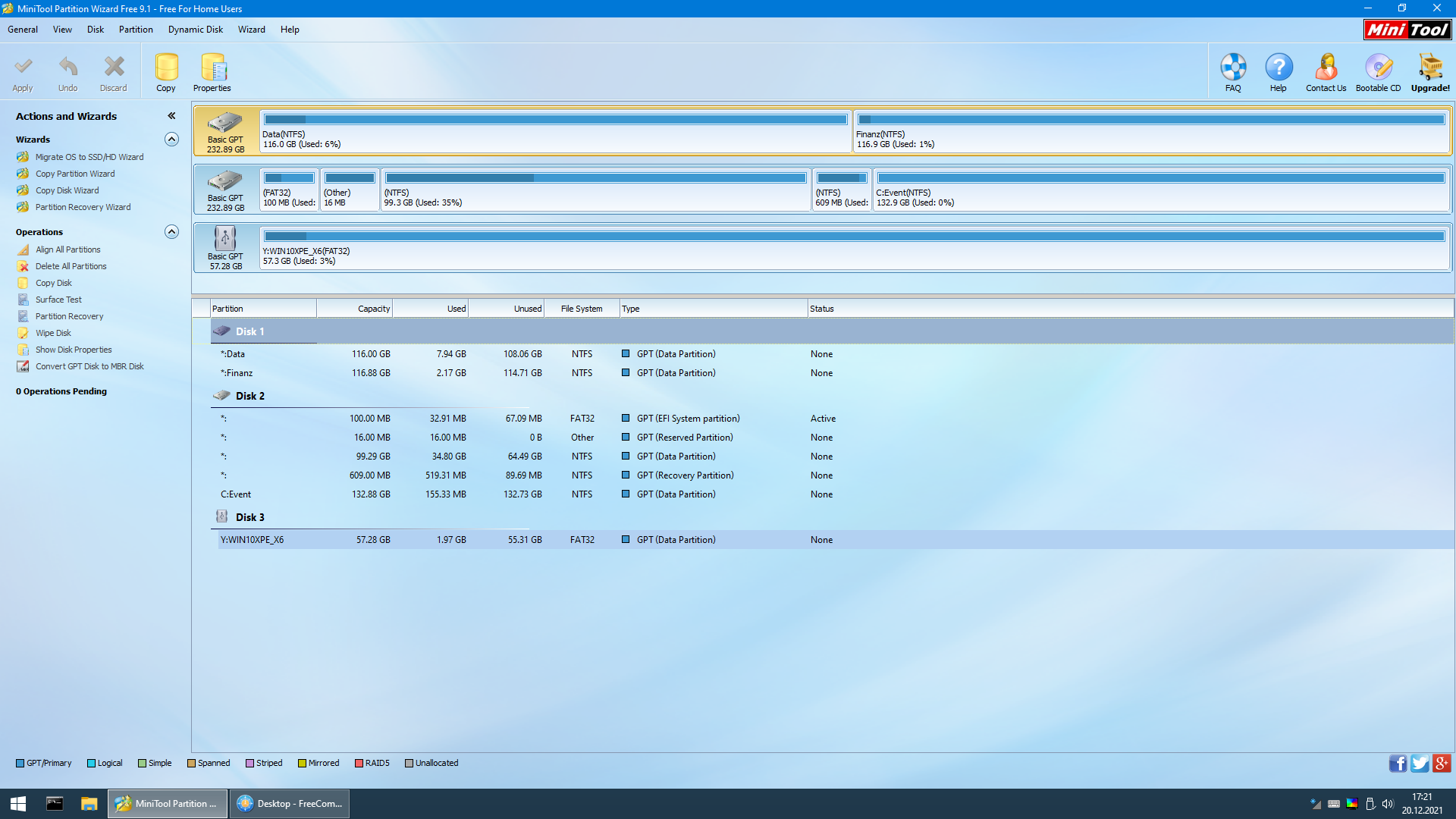Select the Finanz(NTFS) partition bar
The width and height of the screenshot is (1456, 819).
click(x=1151, y=131)
